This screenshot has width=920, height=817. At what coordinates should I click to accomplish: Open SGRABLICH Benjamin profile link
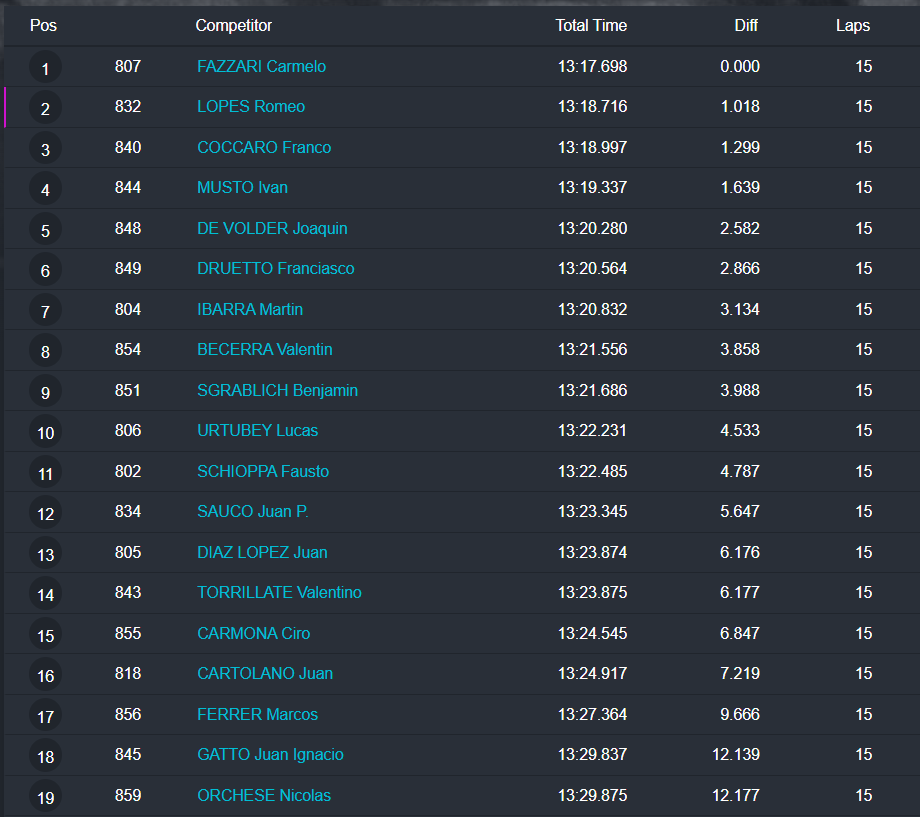[x=277, y=391]
